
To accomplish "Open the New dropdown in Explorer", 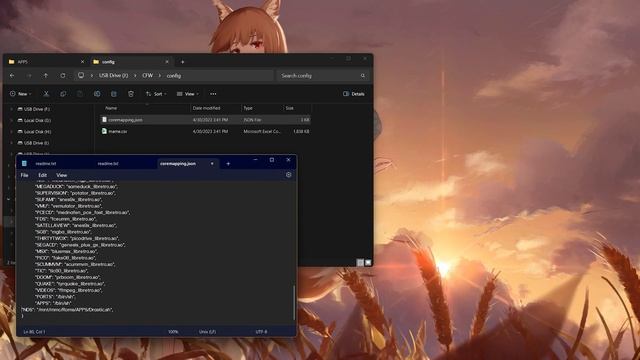I will [x=20, y=94].
